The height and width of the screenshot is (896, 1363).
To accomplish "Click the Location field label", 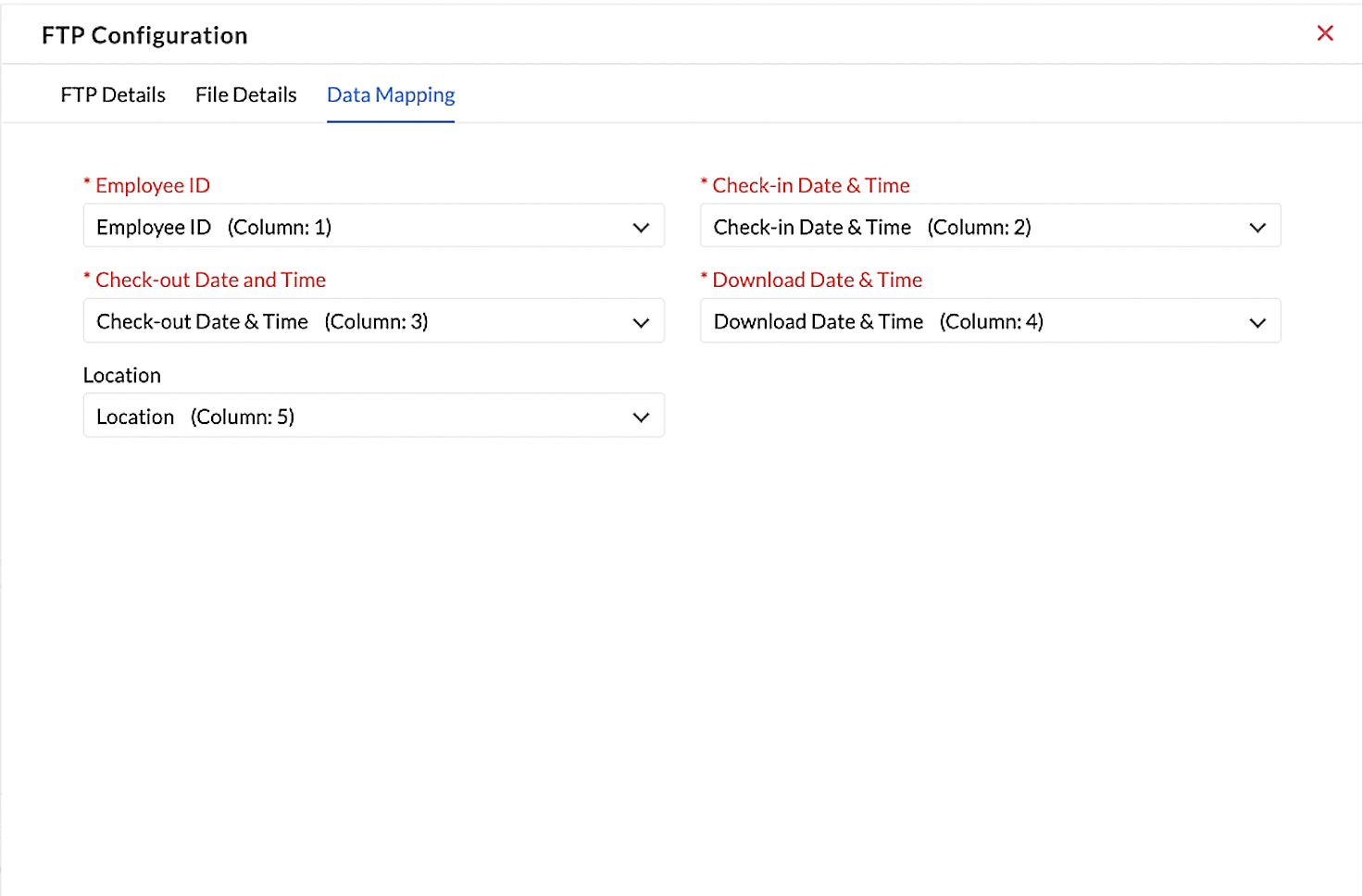I will [122, 375].
